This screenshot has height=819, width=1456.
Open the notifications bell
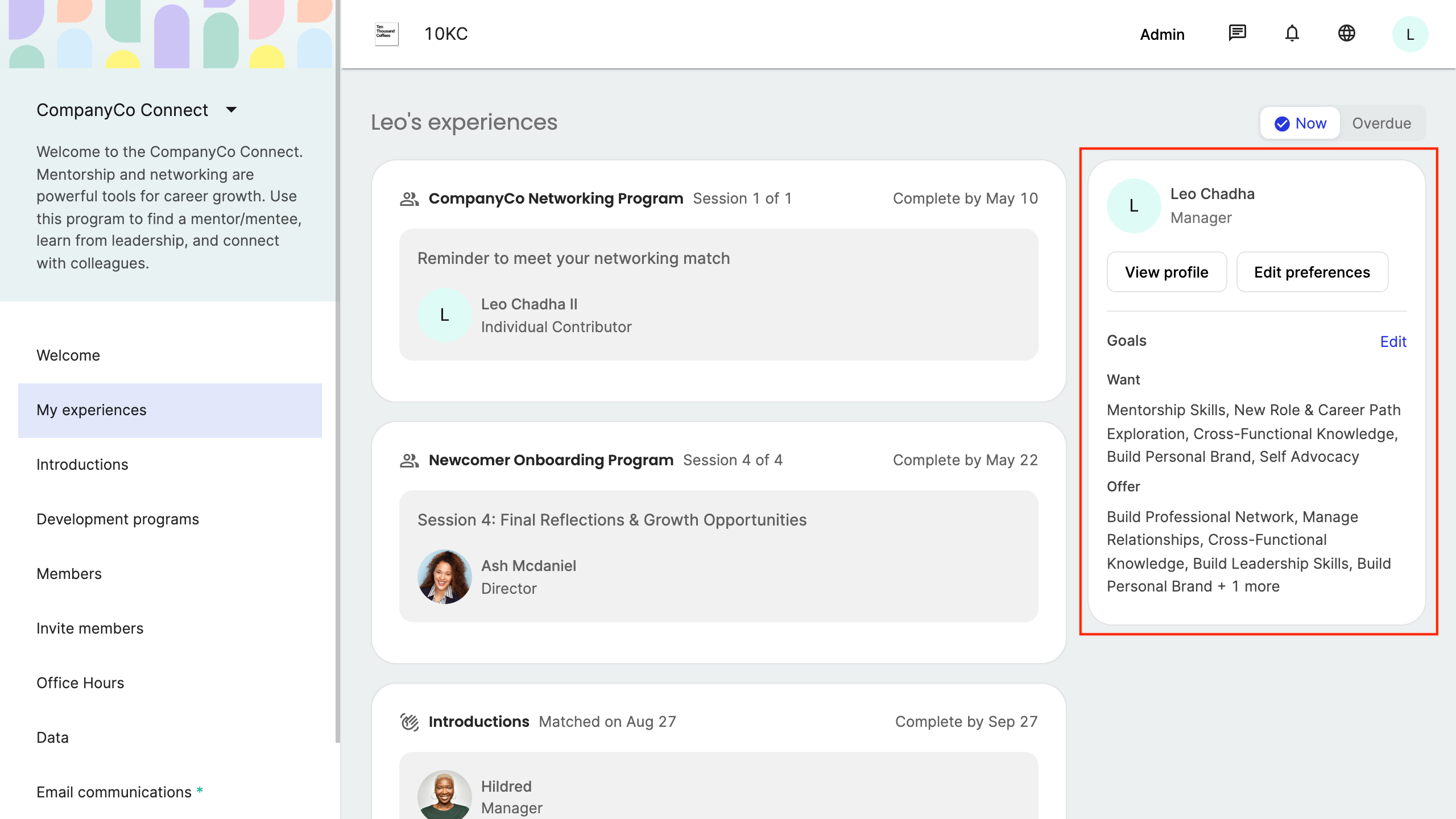[1292, 34]
